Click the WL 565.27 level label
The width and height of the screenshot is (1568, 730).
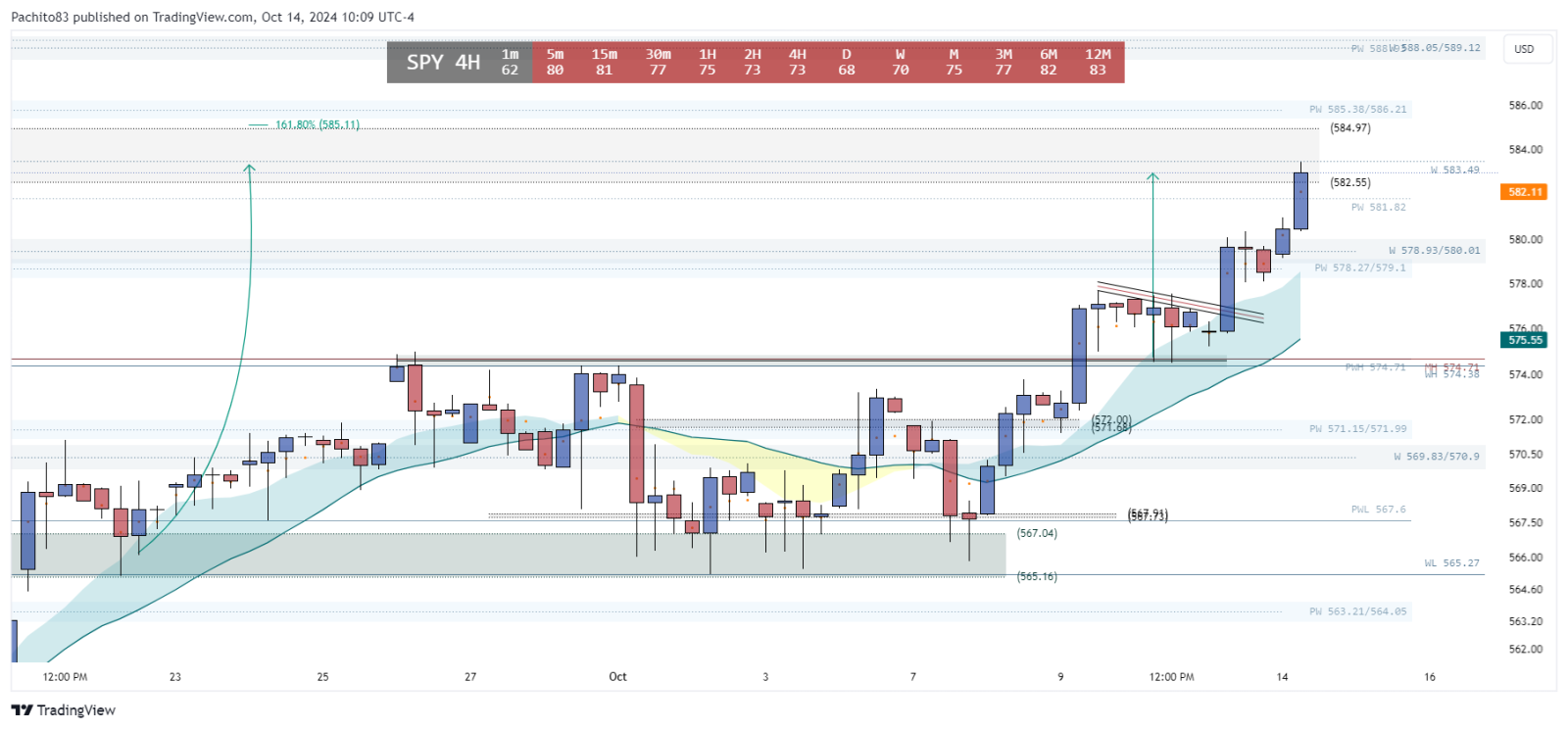coord(1452,563)
